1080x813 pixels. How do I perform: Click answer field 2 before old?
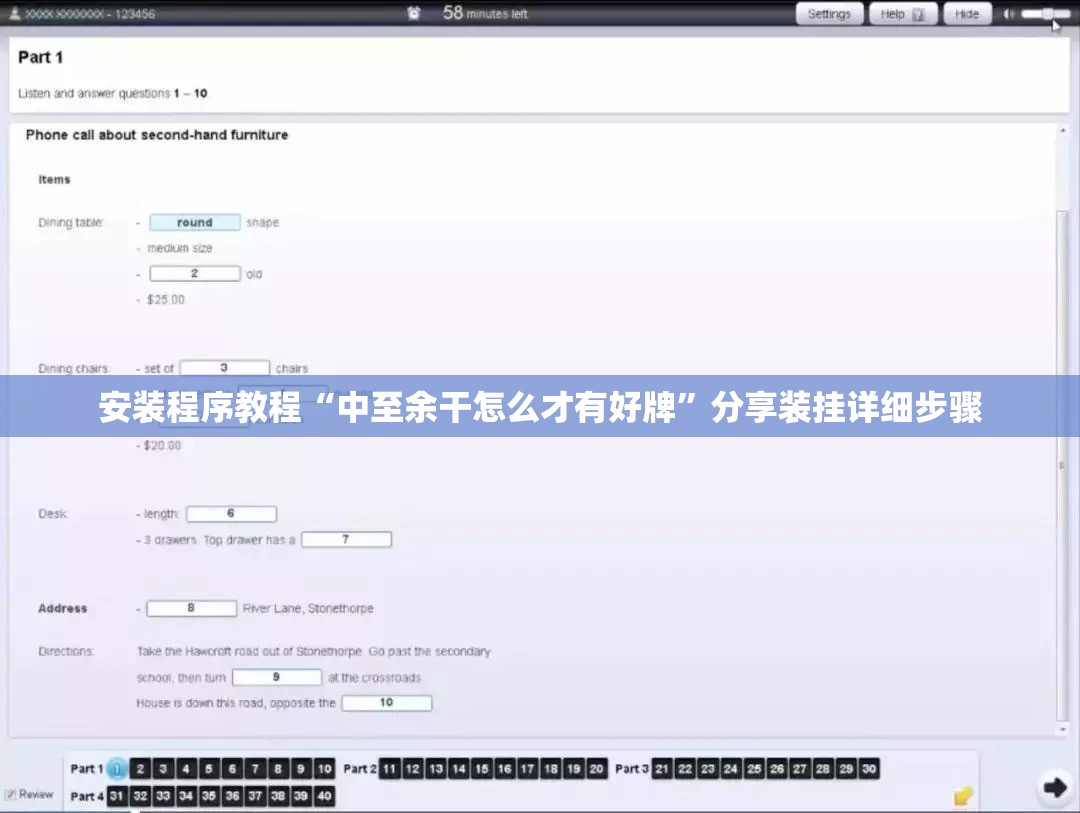coord(195,274)
